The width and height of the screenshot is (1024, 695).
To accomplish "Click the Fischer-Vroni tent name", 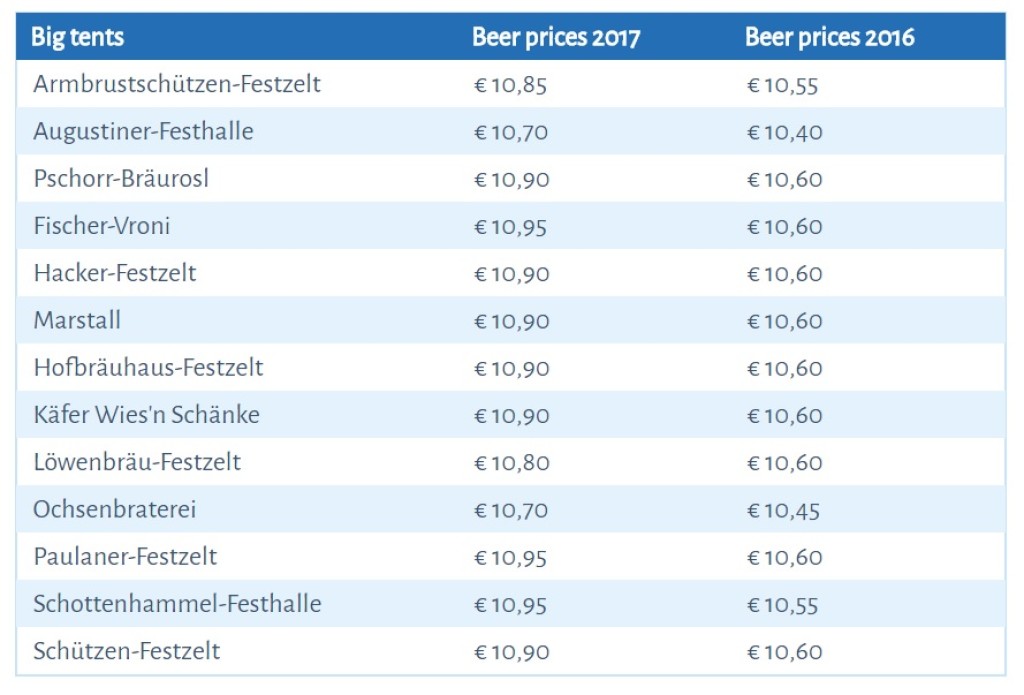I will point(101,226).
